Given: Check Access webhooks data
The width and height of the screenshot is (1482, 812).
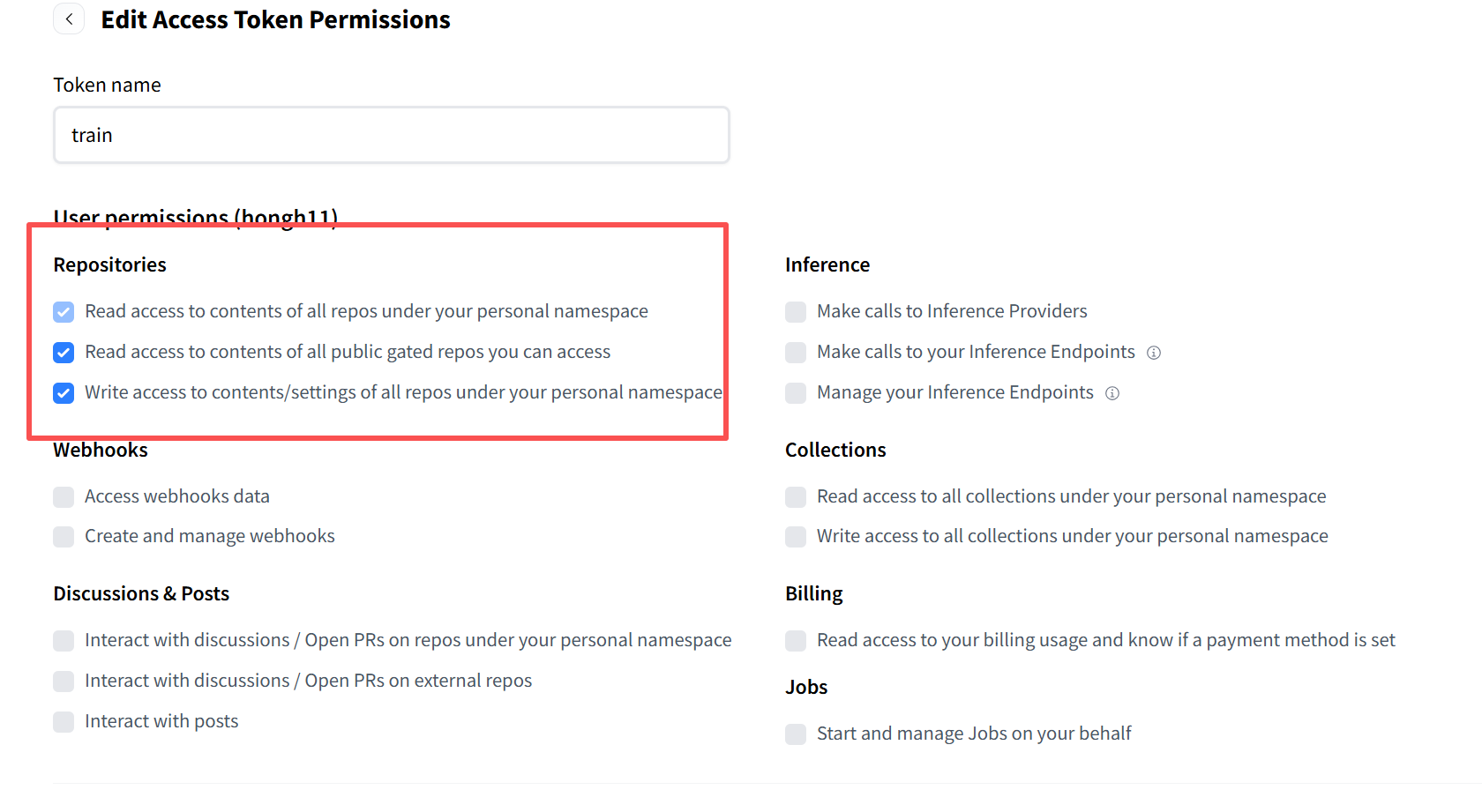Looking at the screenshot, I should click(x=64, y=497).
